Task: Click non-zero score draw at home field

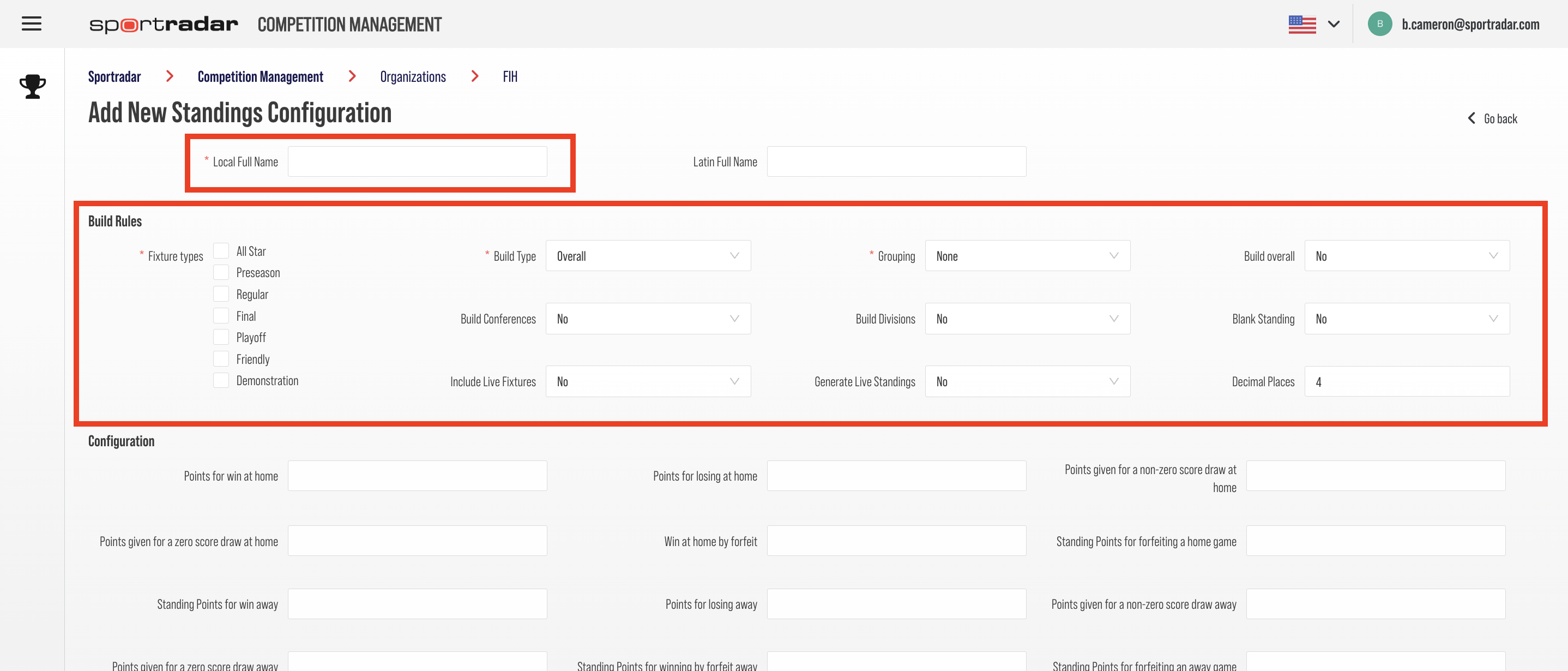Action: coord(1376,476)
